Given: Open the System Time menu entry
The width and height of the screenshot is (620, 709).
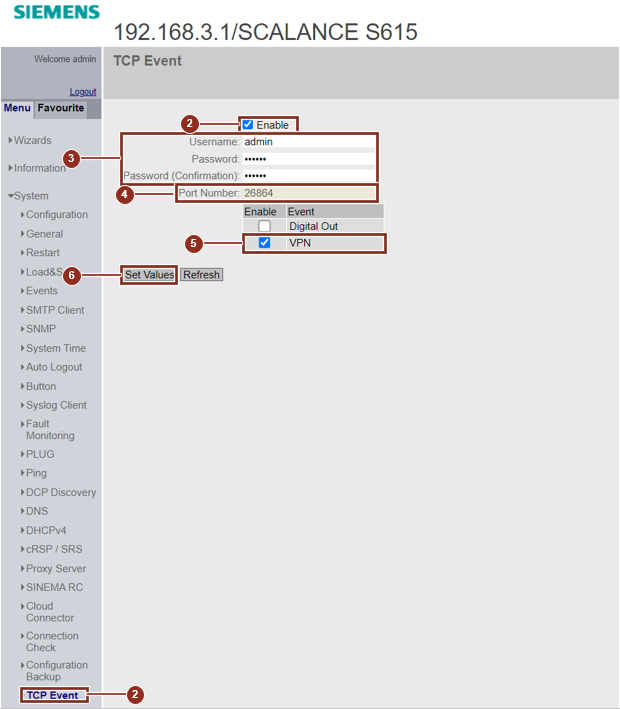Looking at the screenshot, I should [x=56, y=349].
